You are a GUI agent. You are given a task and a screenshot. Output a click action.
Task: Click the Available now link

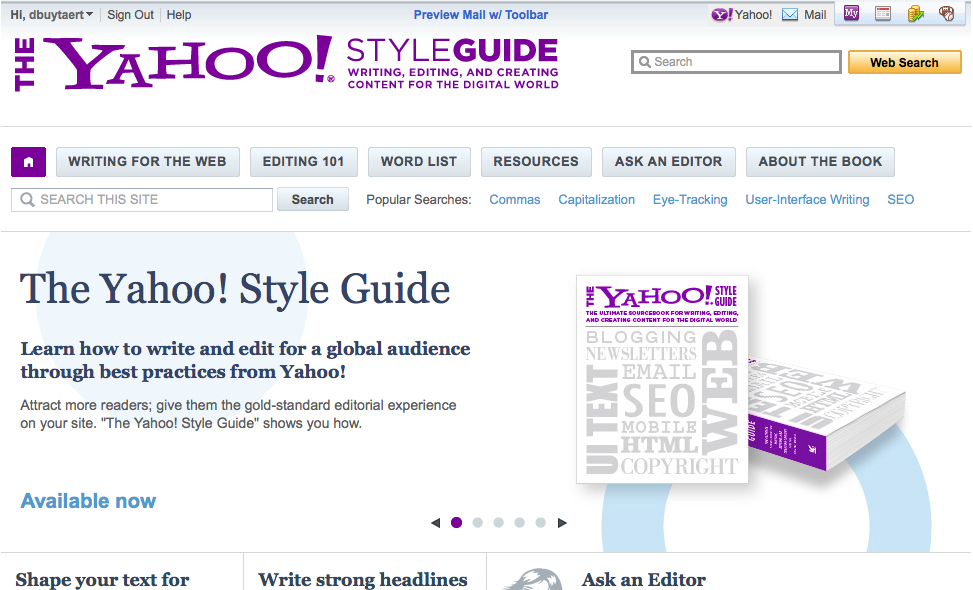[x=88, y=500]
